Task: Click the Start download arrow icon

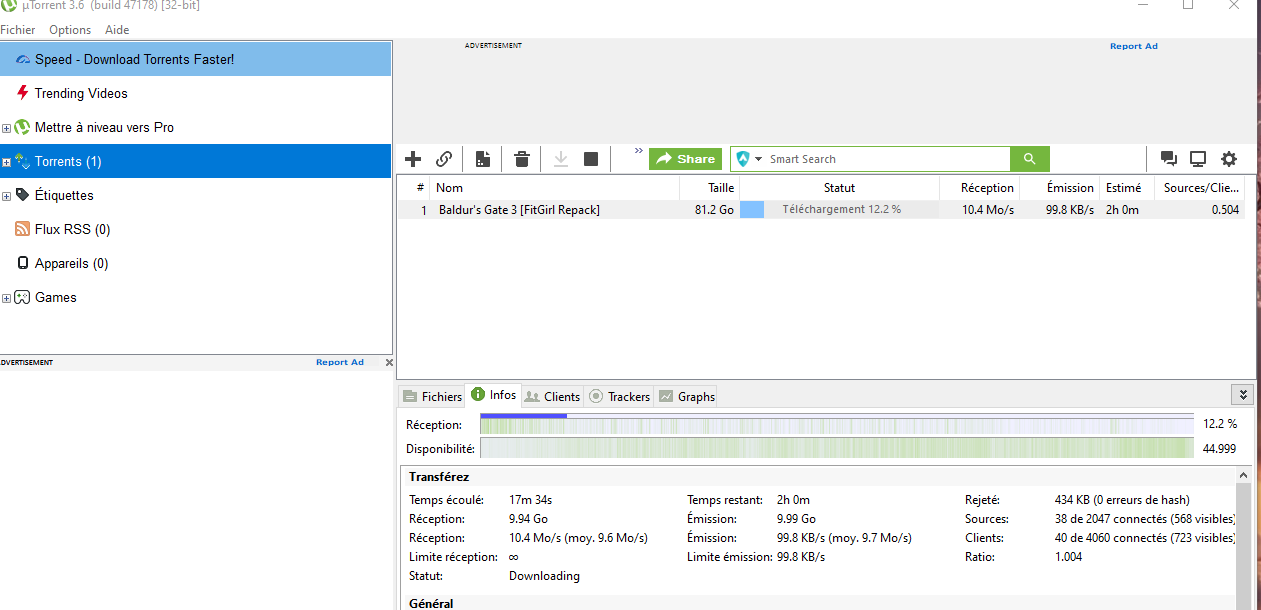Action: [561, 159]
